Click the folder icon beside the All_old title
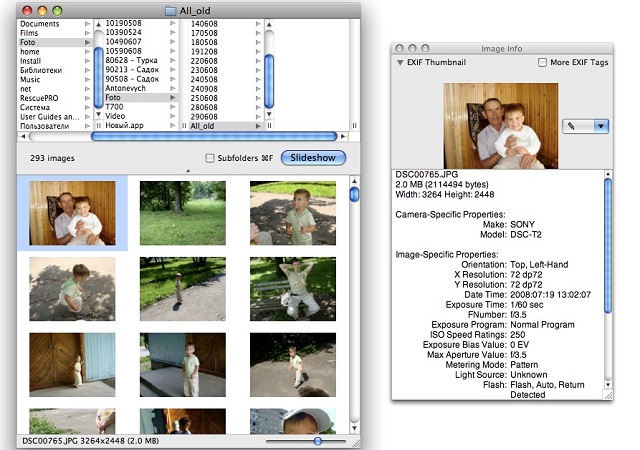 pyautogui.click(x=170, y=11)
